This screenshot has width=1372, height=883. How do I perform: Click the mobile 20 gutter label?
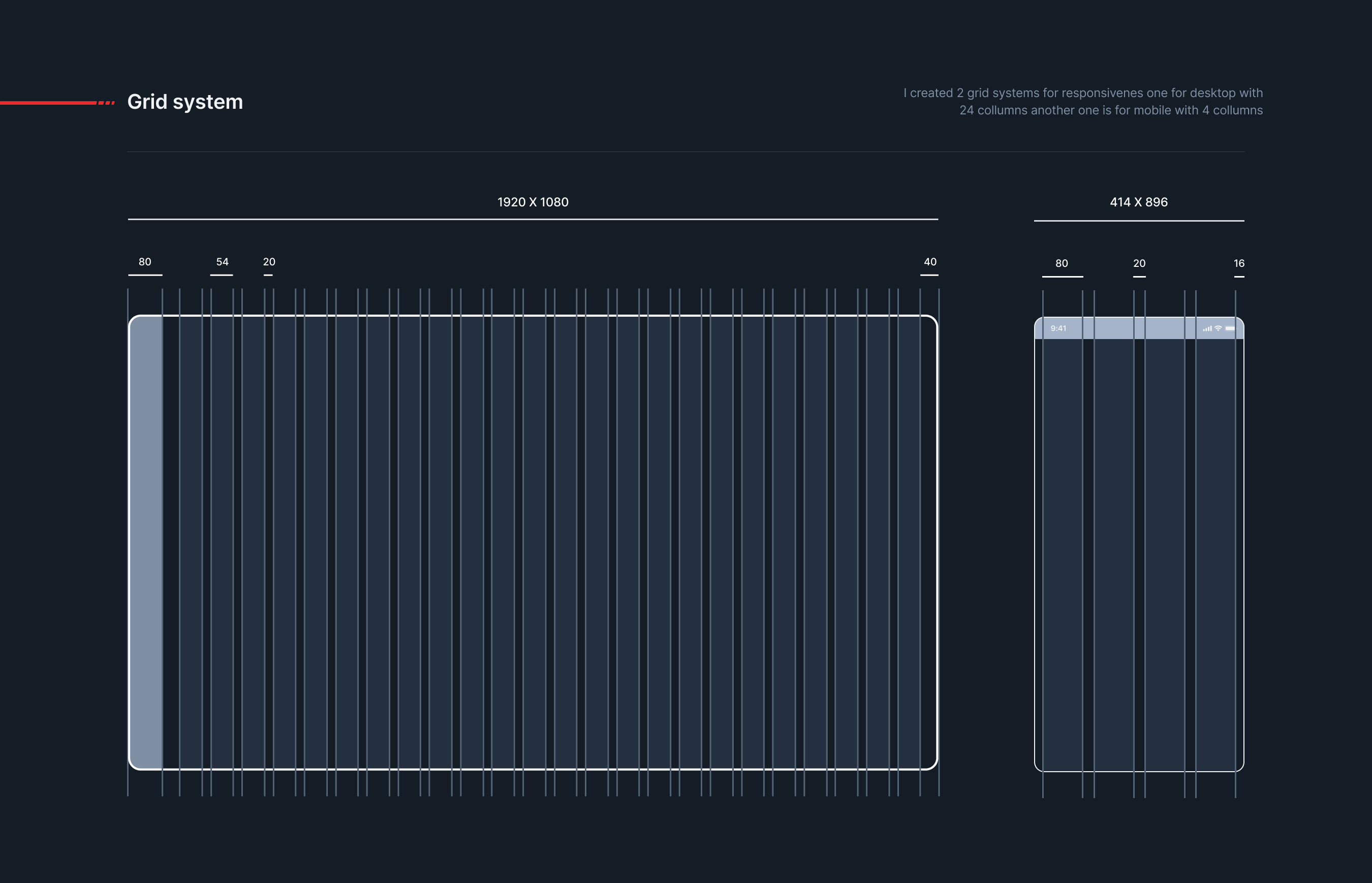pyautogui.click(x=1139, y=264)
